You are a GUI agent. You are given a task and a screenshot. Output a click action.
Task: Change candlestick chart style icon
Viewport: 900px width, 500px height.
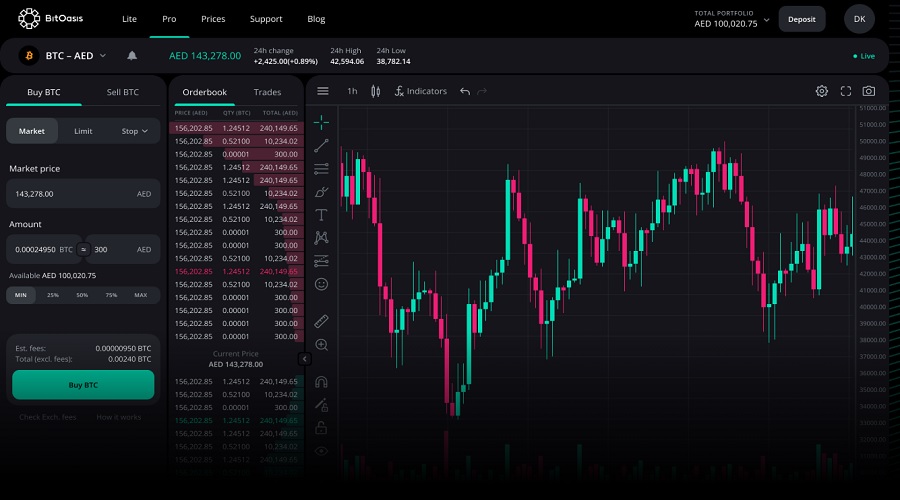click(375, 91)
